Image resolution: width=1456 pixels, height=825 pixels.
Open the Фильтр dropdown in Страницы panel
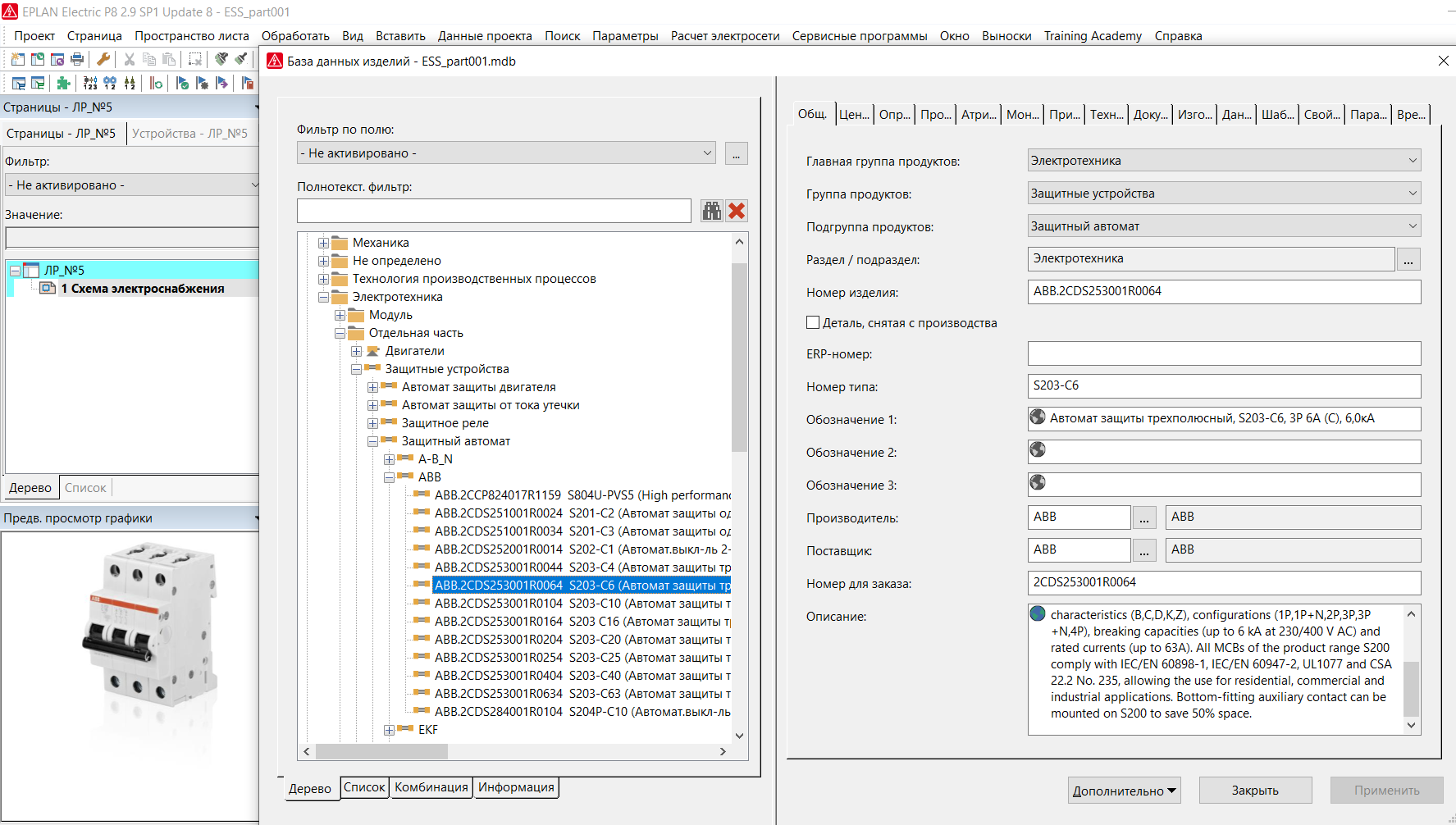(132, 185)
